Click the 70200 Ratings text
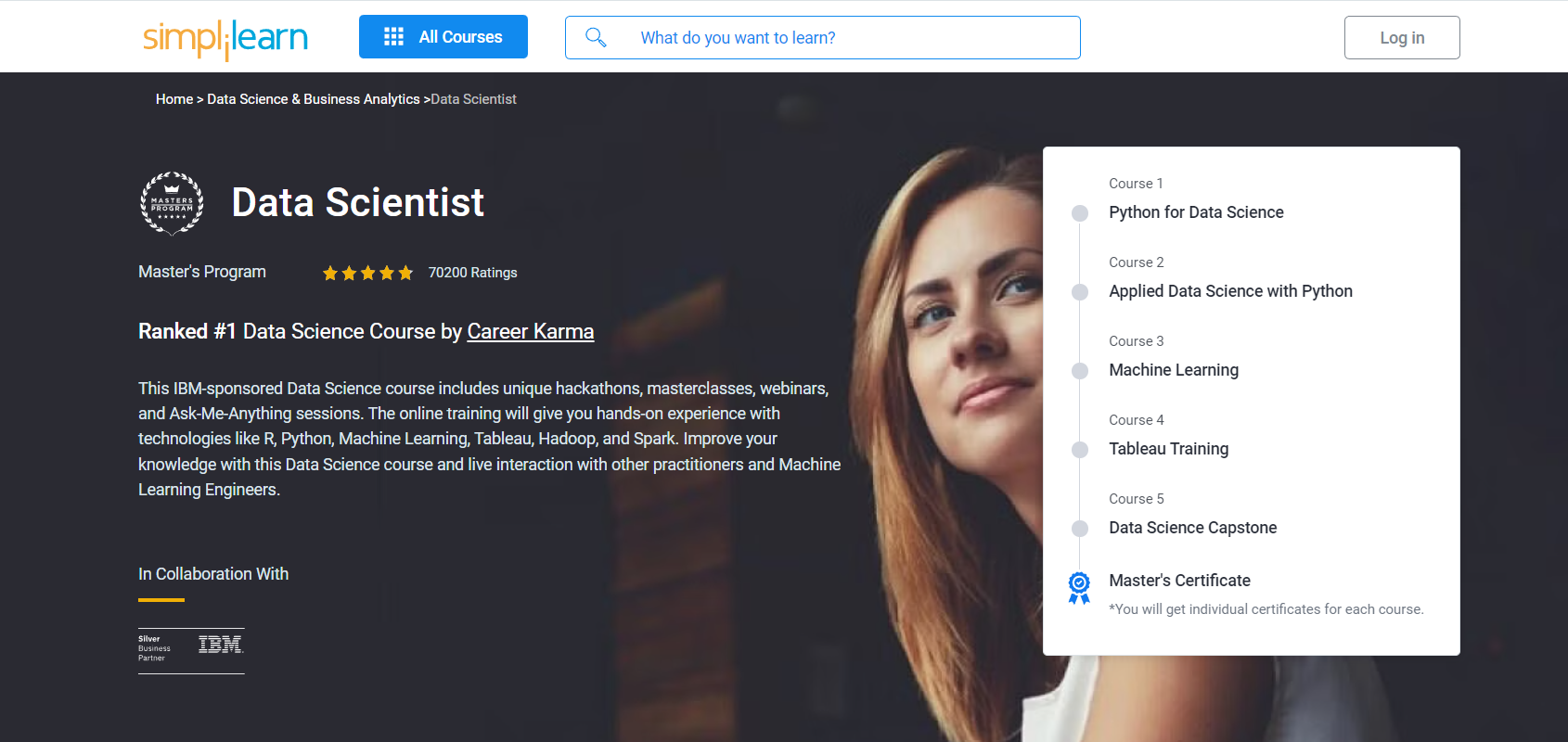The image size is (1568, 742). pyautogui.click(x=472, y=273)
